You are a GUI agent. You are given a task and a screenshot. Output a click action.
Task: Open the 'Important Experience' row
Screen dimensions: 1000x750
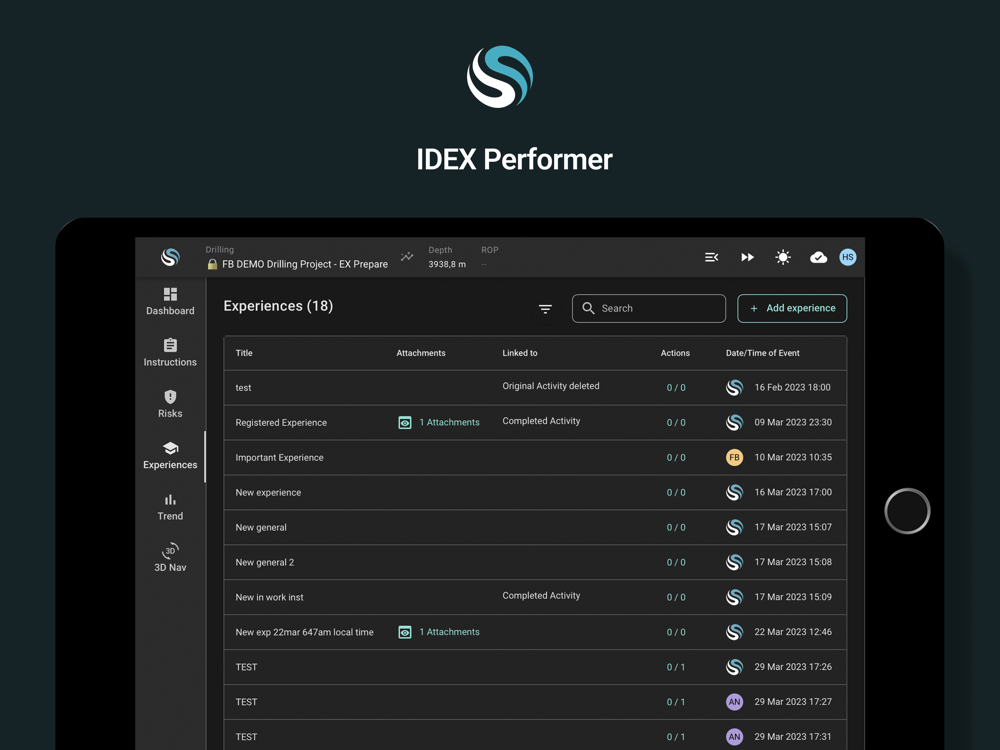535,457
